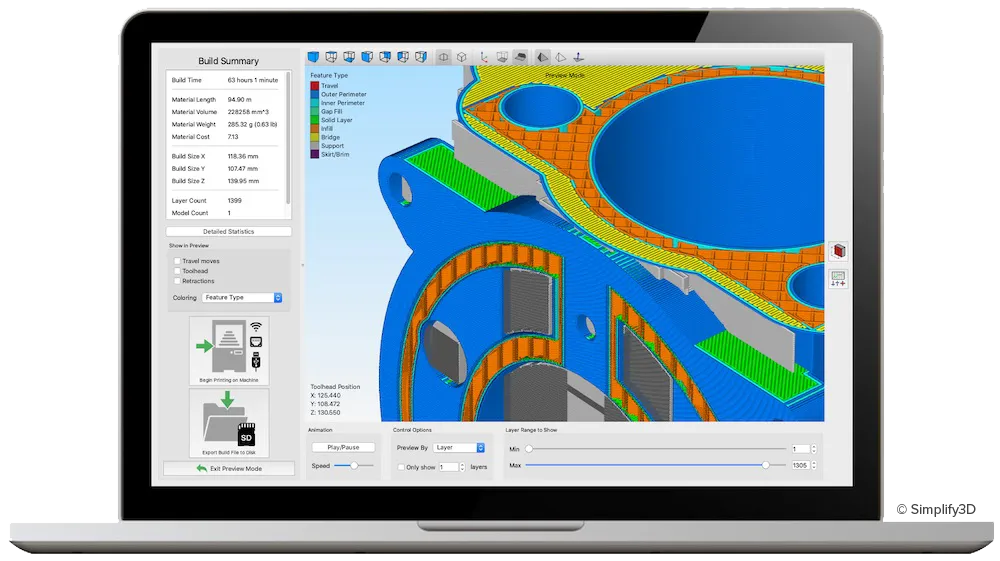The width and height of the screenshot is (1000, 561).
Task: Click the gray outlined cube icon
Action: coord(461,57)
